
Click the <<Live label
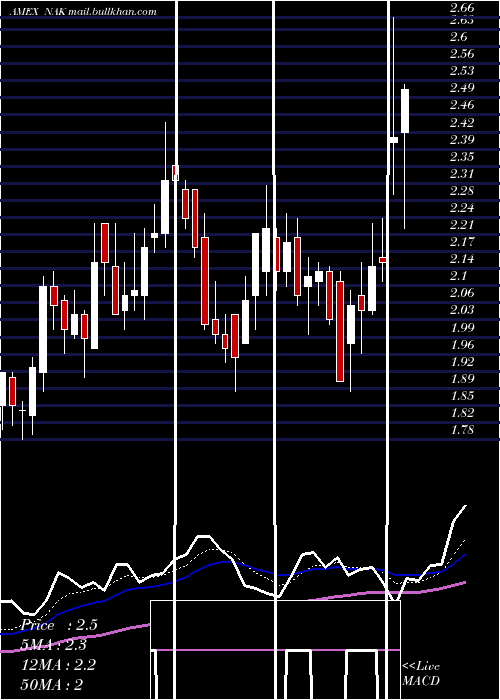coord(421,667)
